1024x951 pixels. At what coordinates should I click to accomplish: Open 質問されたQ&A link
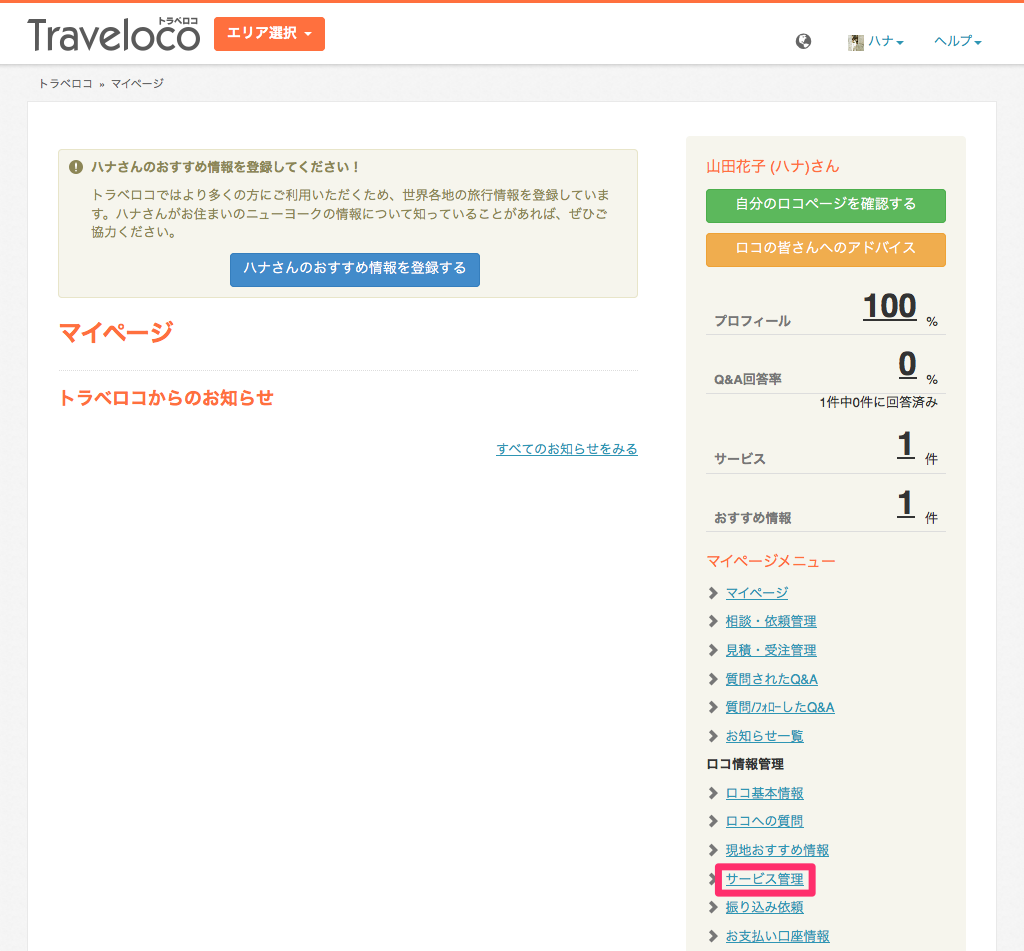point(771,679)
